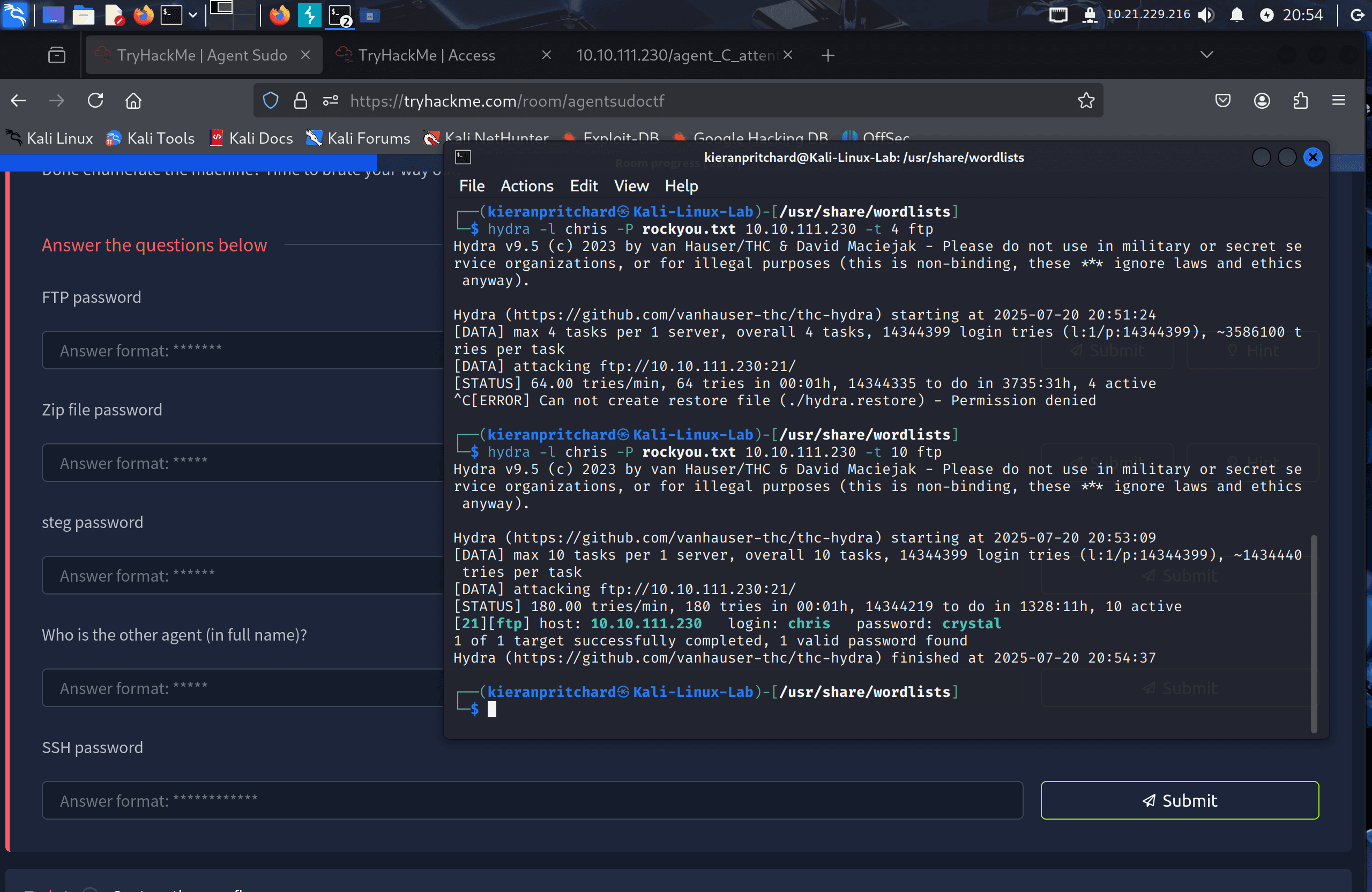Open notifications bell in system tray
This screenshot has height=892, width=1372.
(x=1236, y=15)
